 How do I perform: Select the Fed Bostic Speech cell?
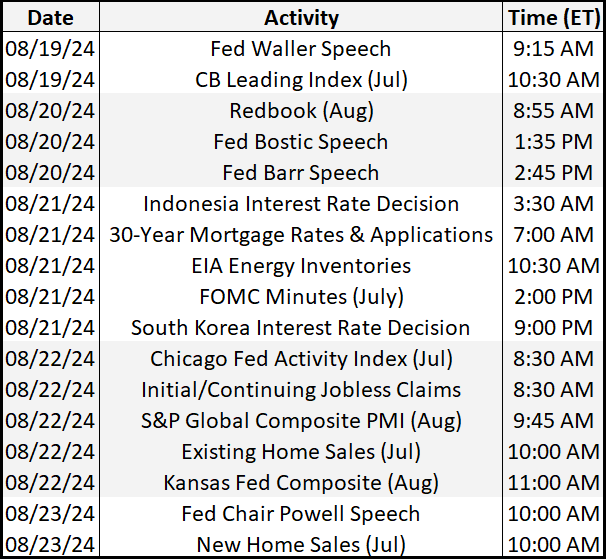pyautogui.click(x=301, y=141)
